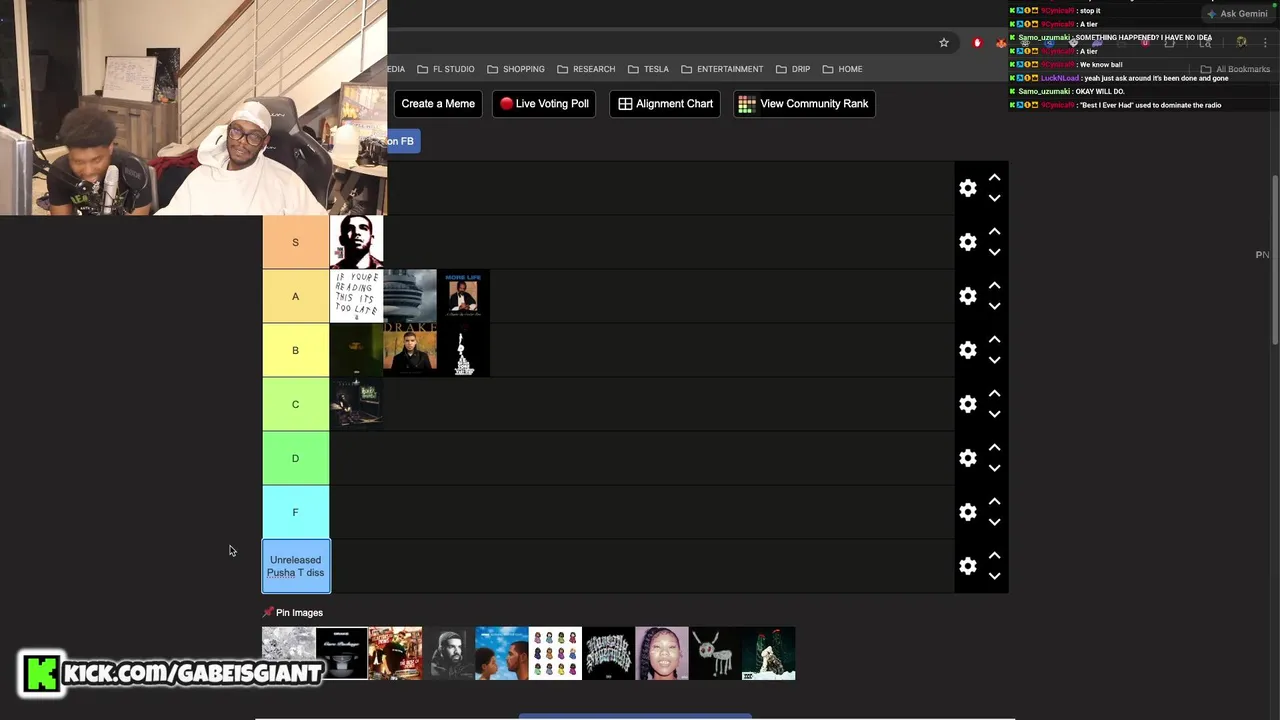
Task: Move the F tier row up
Action: 994,501
